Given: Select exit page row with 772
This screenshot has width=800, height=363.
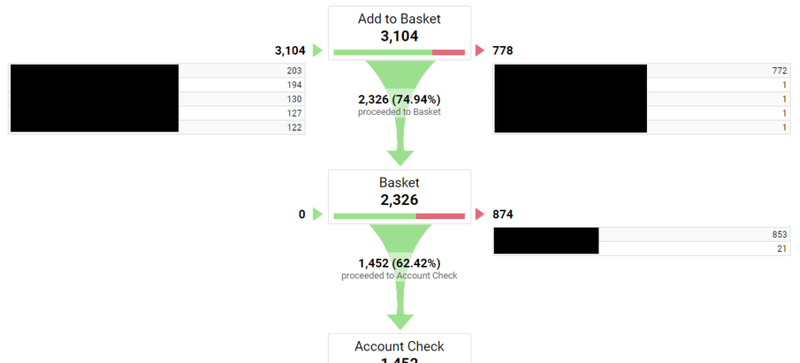Looking at the screenshot, I should click(x=641, y=70).
